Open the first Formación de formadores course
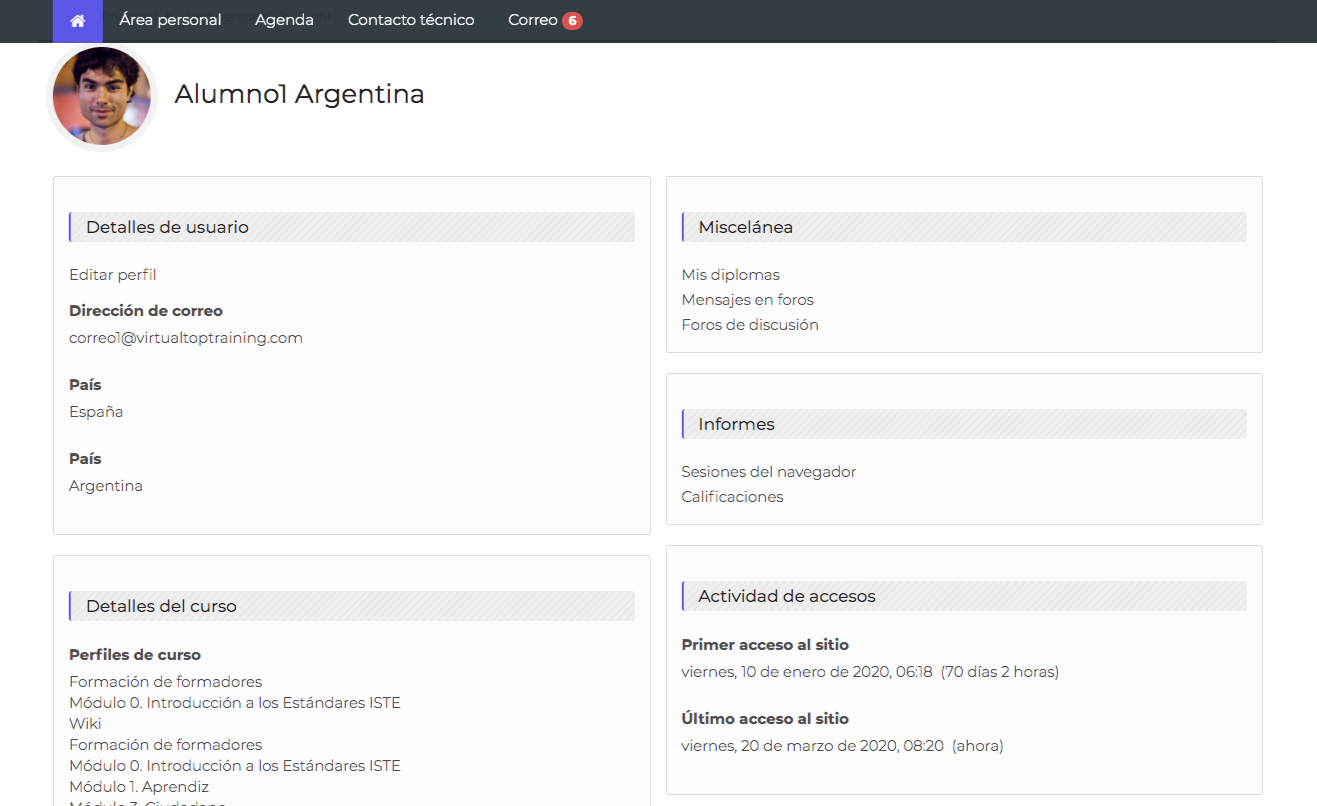 click(x=165, y=682)
